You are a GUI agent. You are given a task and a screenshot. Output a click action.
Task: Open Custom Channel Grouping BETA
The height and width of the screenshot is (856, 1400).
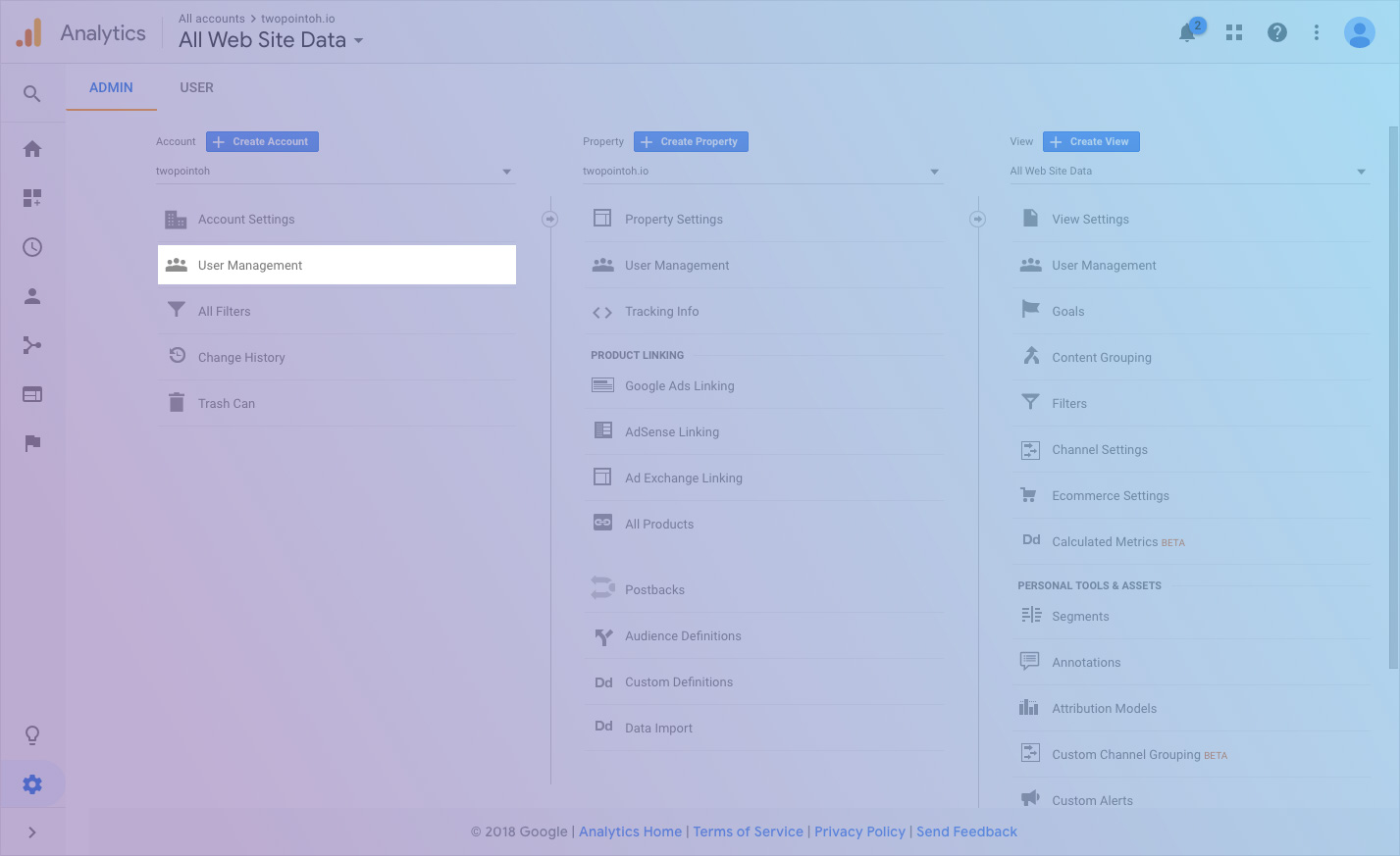pyautogui.click(x=1191, y=754)
